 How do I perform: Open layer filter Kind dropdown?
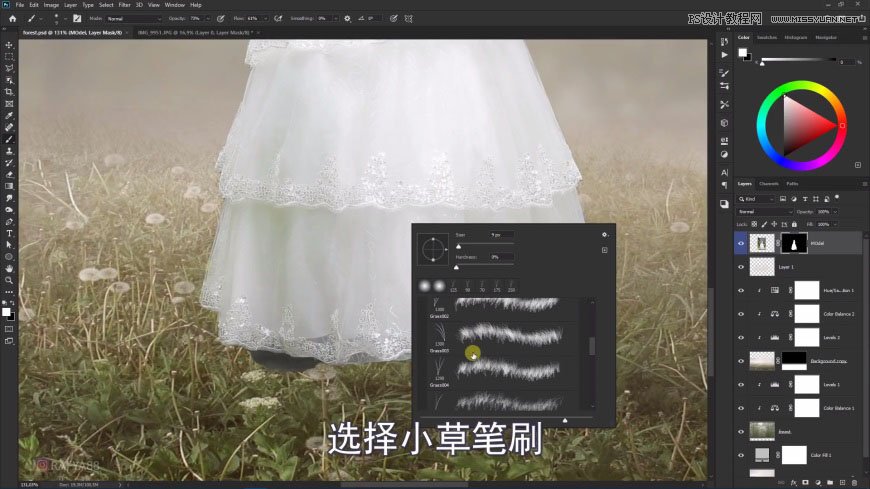756,199
